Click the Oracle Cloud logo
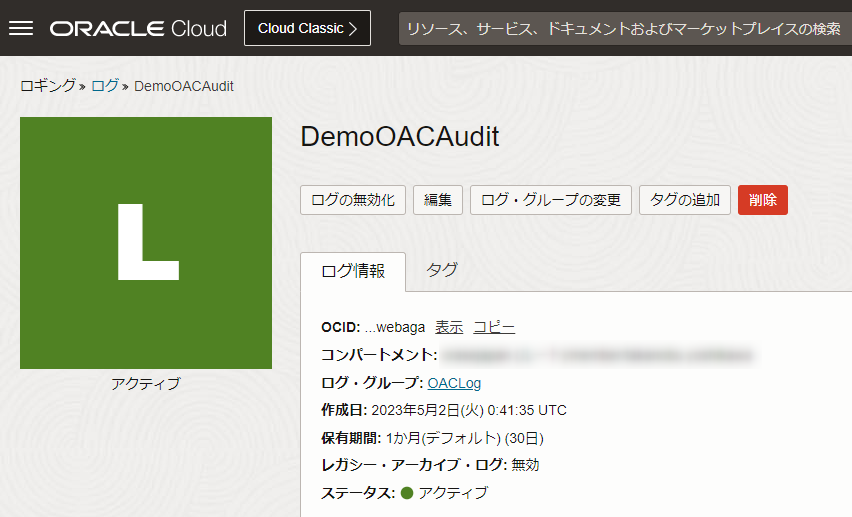 click(x=138, y=28)
